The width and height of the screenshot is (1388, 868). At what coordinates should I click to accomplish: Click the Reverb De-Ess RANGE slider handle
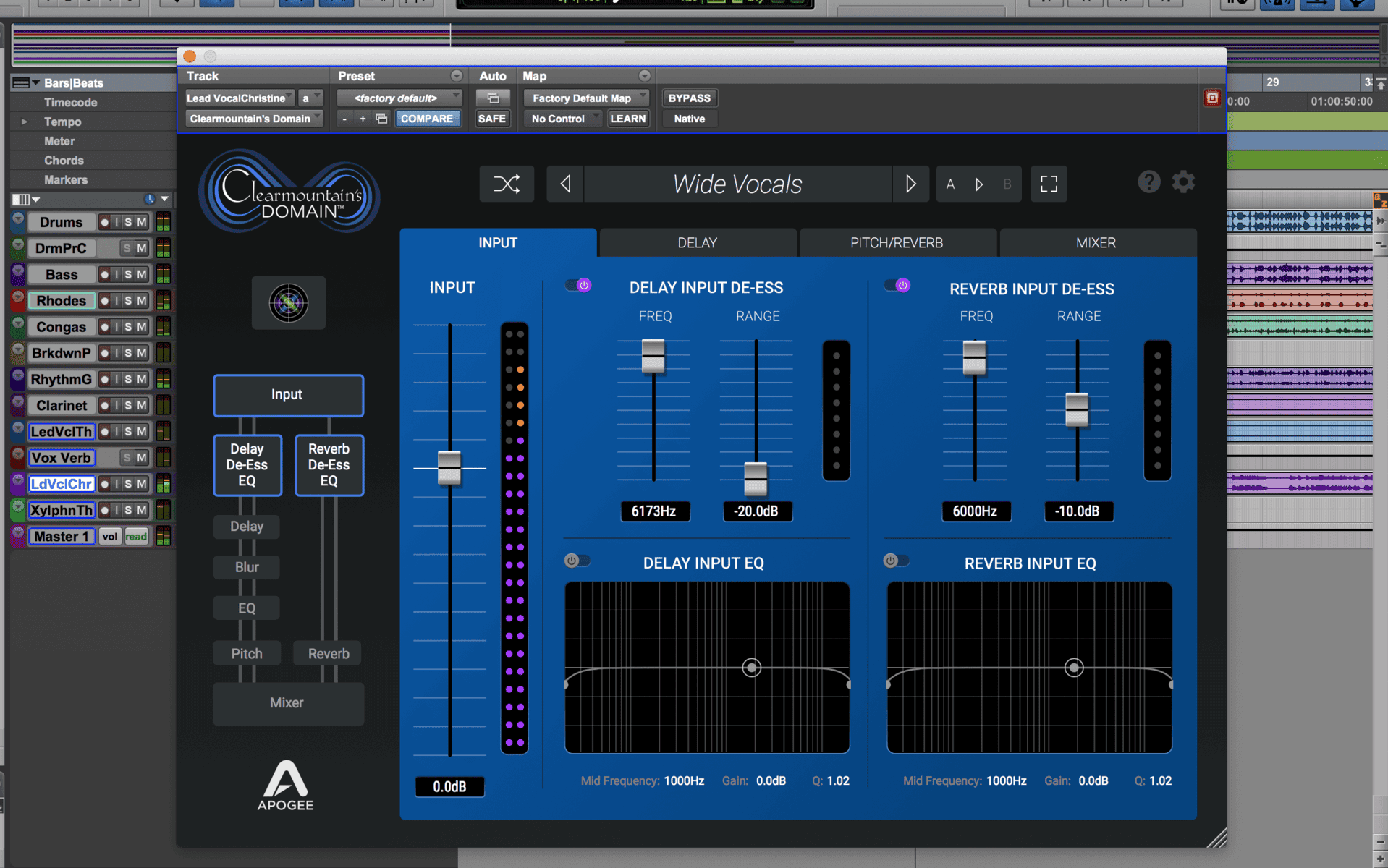[1077, 410]
